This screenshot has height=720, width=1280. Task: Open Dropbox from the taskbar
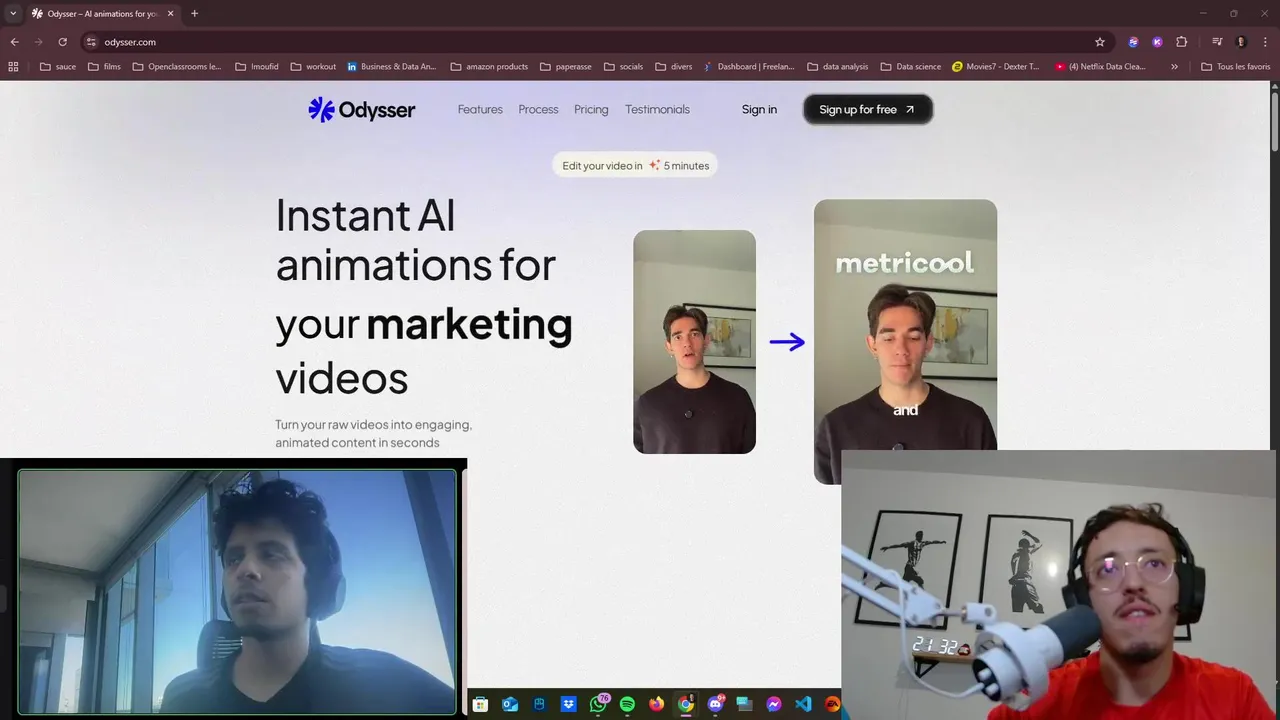[x=568, y=704]
